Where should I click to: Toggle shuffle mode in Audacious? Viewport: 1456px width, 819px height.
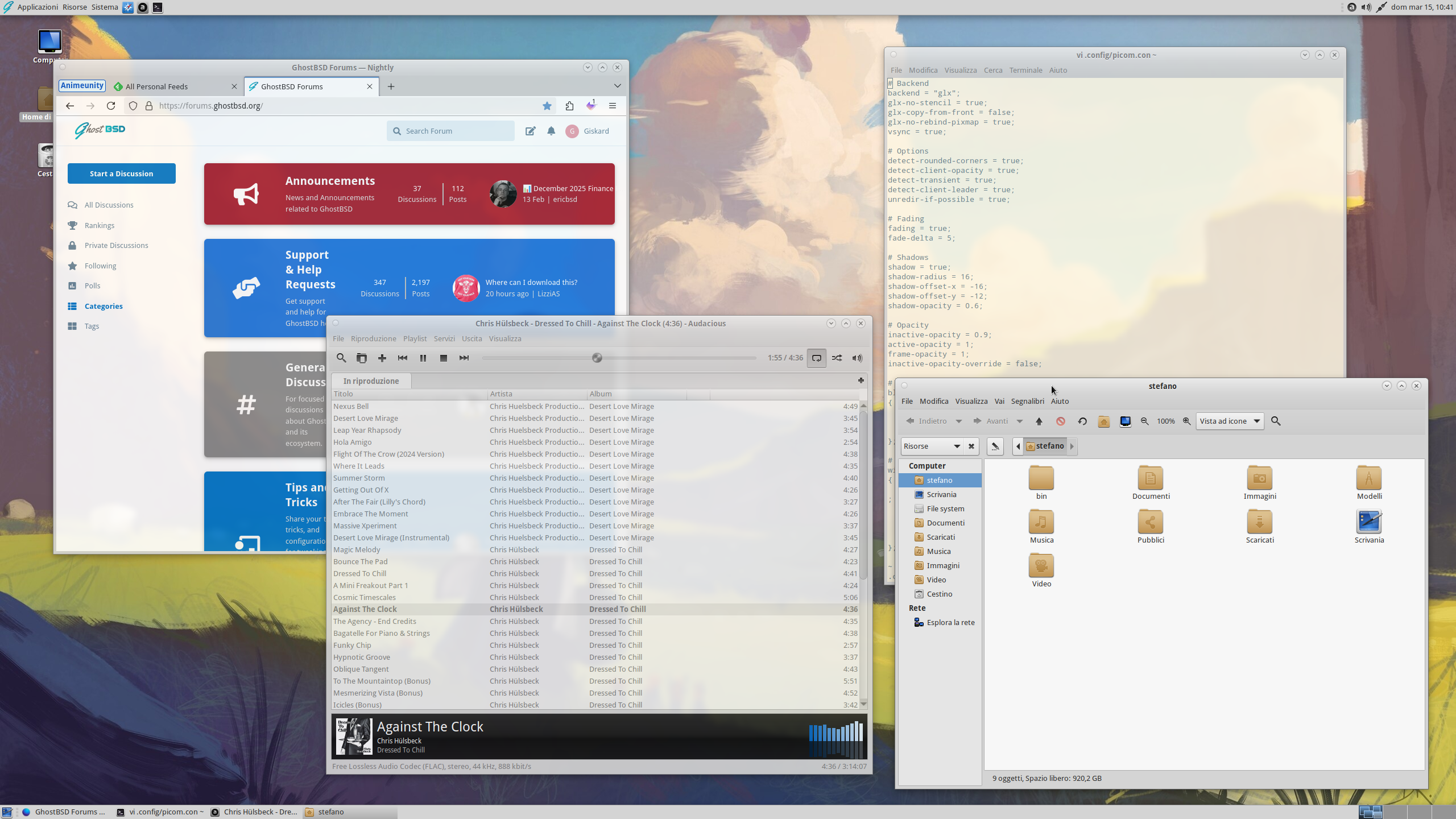pyautogui.click(x=837, y=358)
